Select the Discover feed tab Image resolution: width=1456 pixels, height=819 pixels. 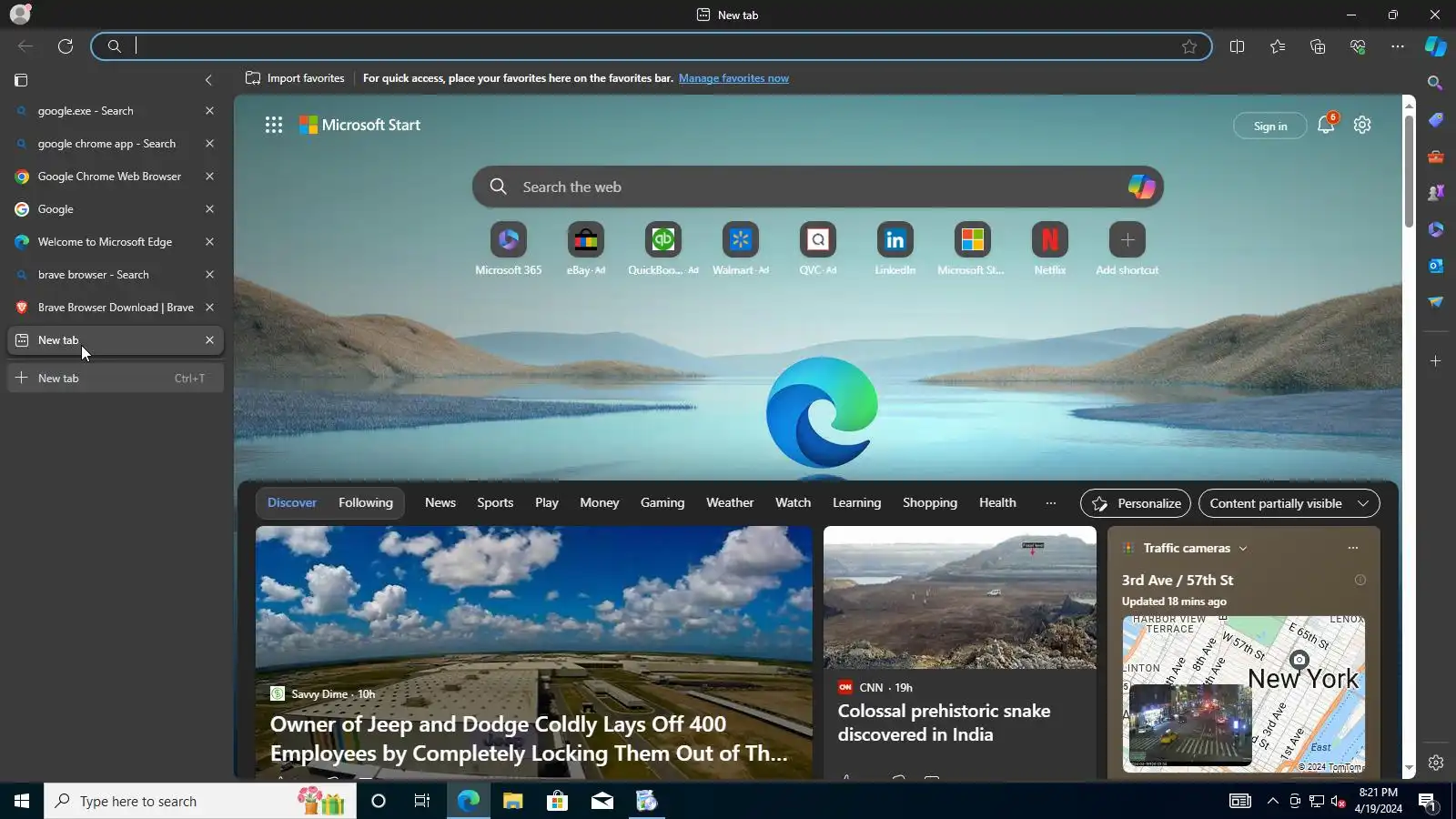click(292, 502)
